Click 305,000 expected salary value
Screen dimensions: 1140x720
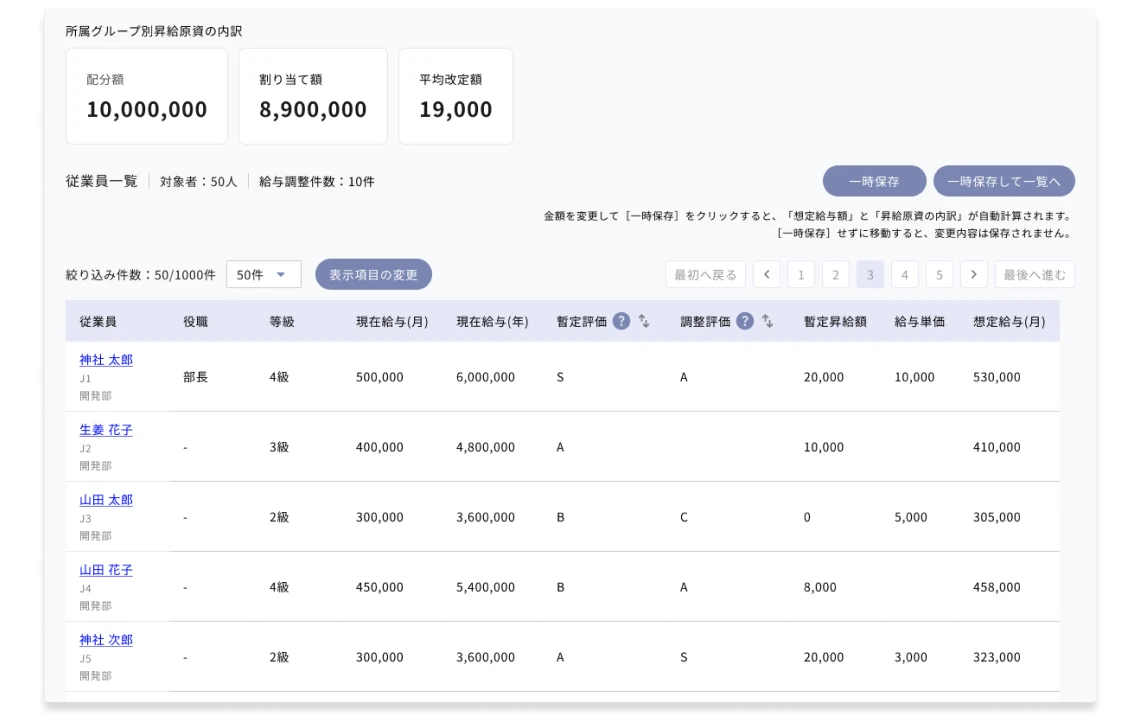(x=996, y=517)
